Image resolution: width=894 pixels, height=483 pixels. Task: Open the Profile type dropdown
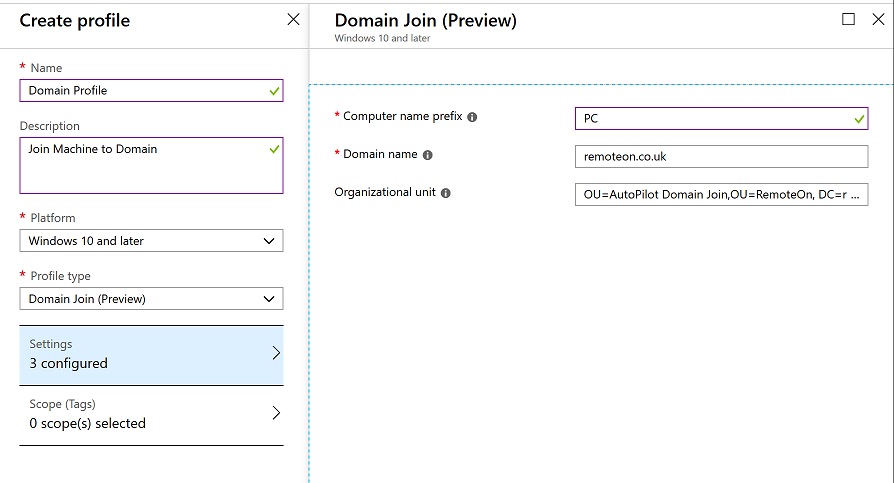151,299
